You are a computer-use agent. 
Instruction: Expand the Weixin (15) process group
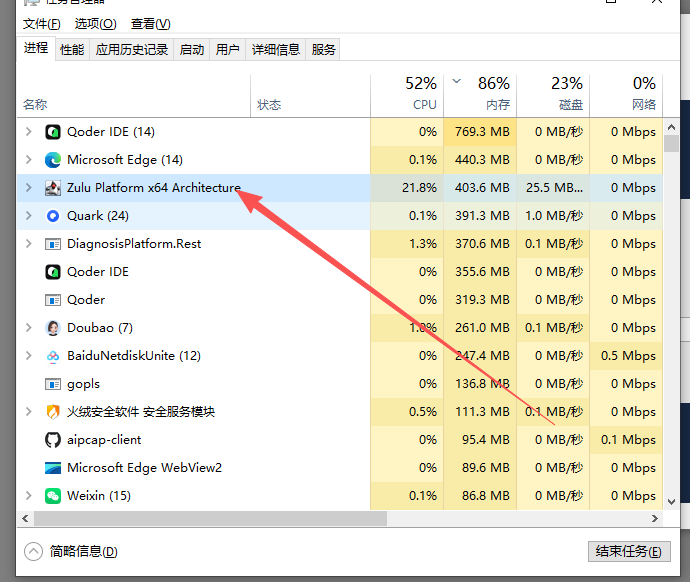click(29, 496)
